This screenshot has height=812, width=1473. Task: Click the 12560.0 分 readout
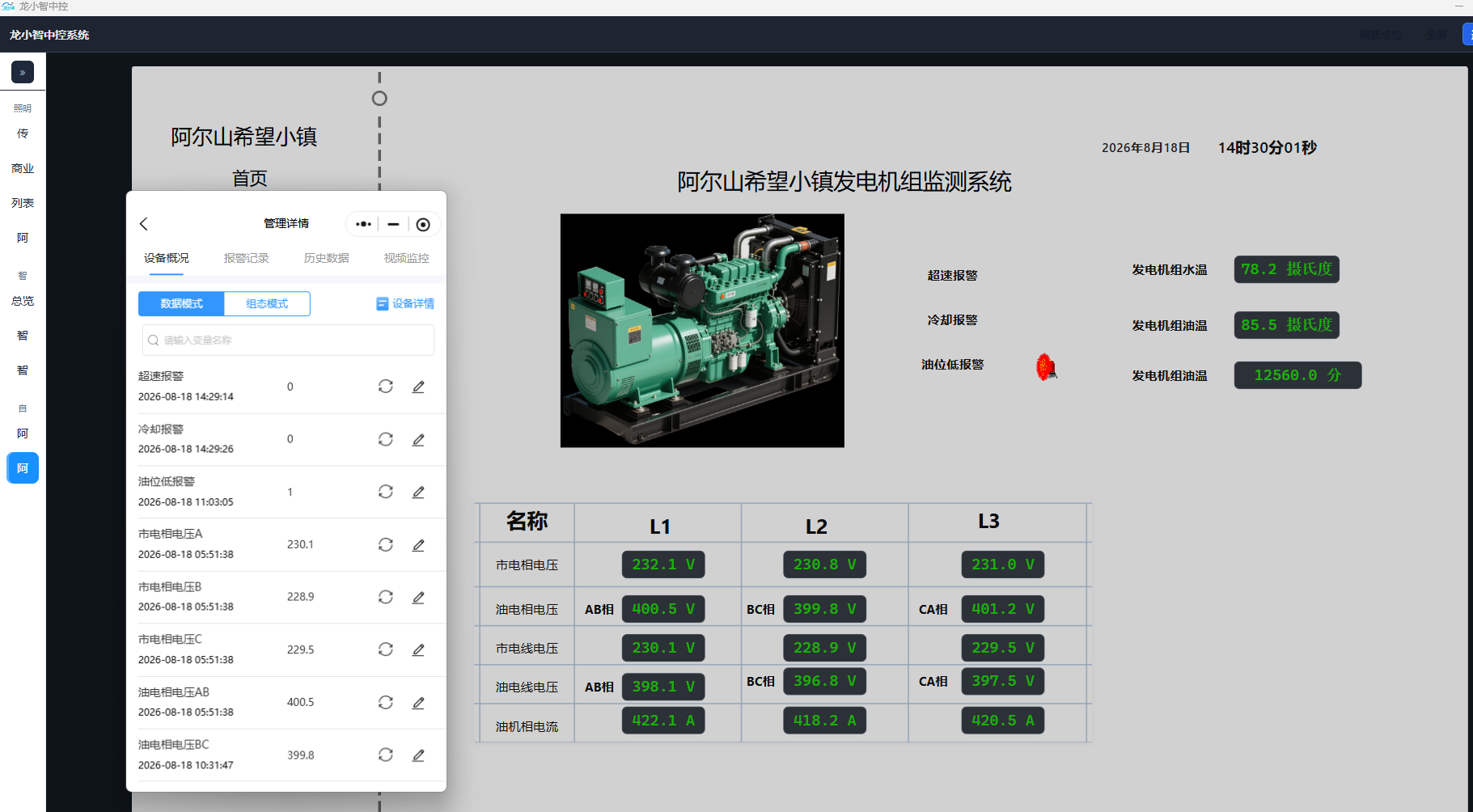tap(1297, 375)
